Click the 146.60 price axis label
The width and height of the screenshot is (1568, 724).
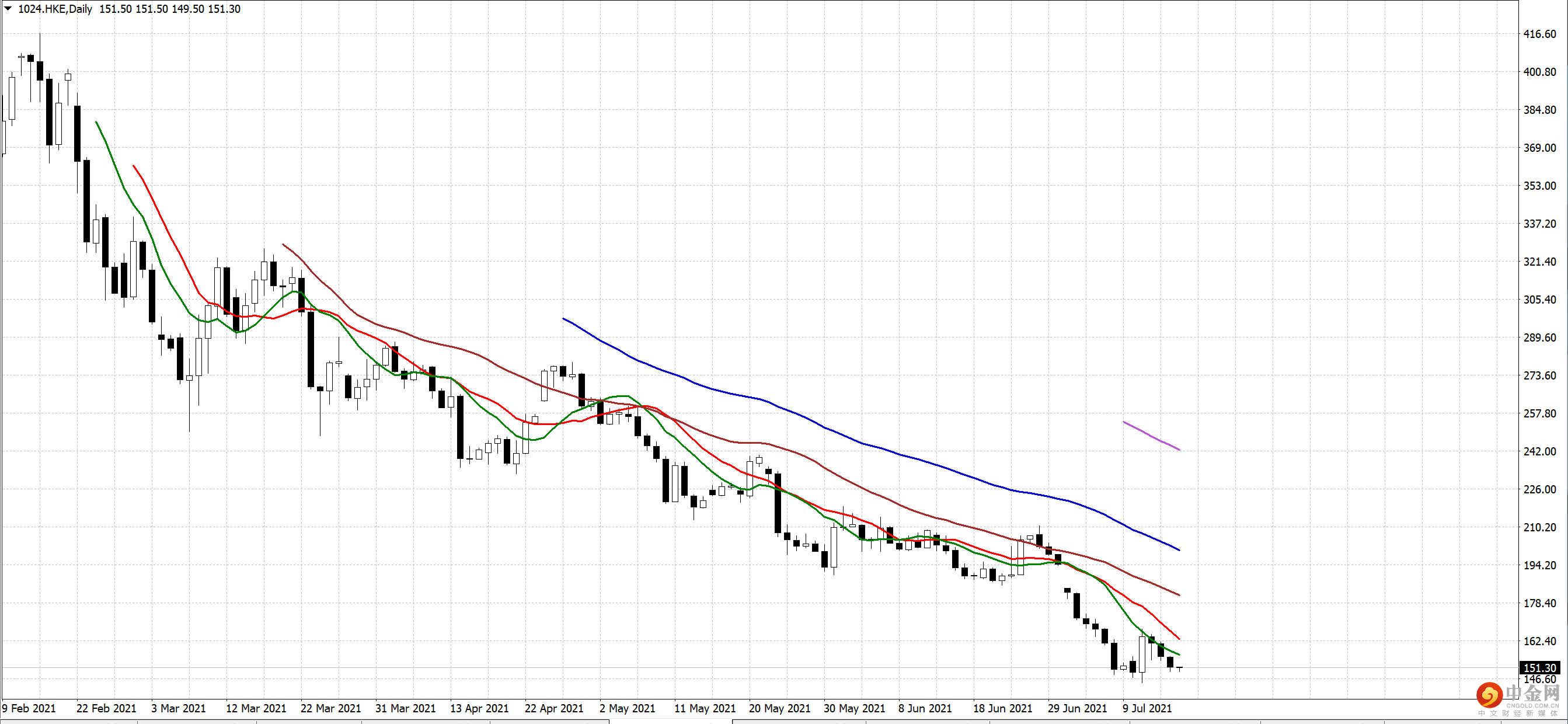(x=1539, y=680)
